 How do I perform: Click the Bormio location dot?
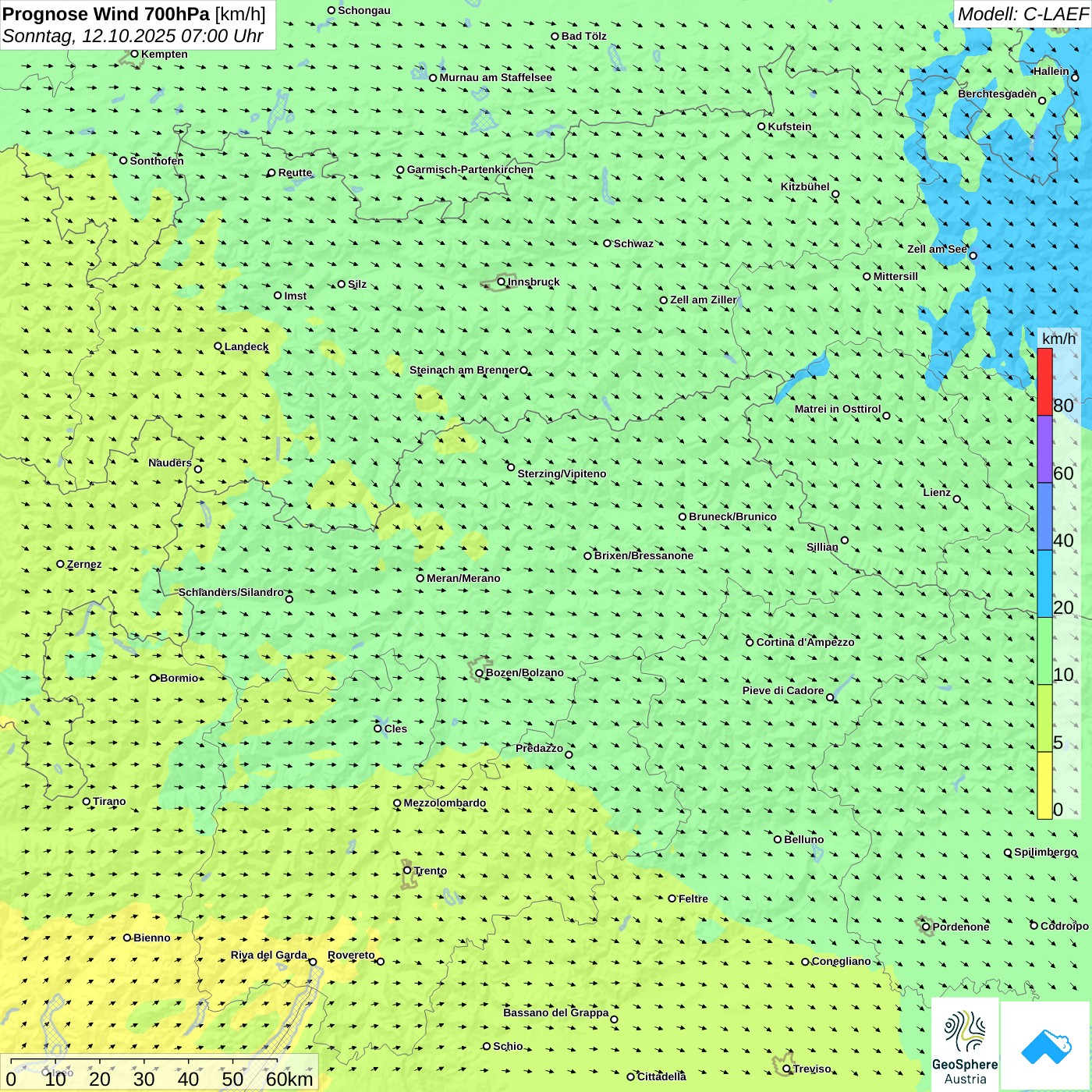pyautogui.click(x=154, y=678)
